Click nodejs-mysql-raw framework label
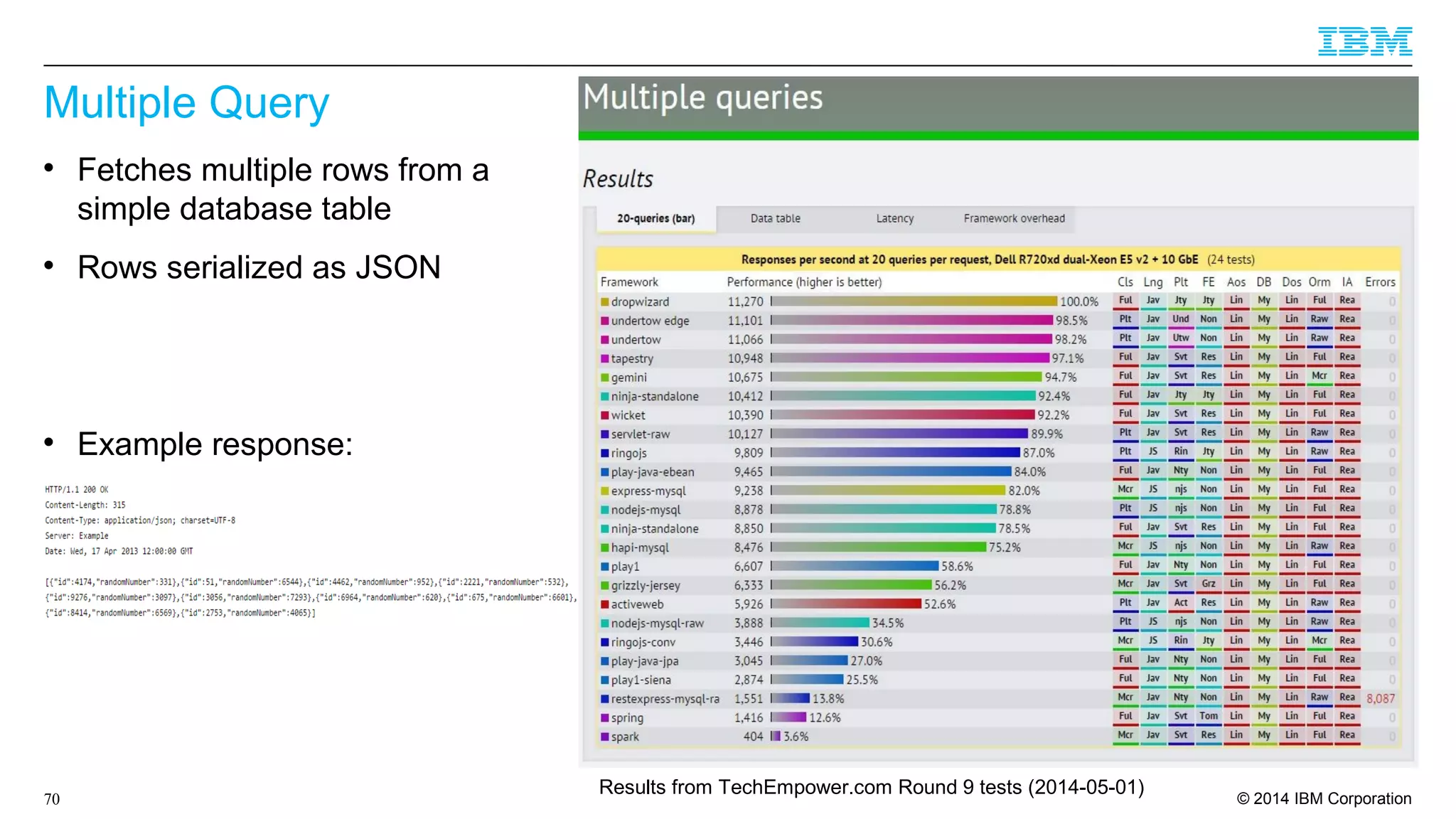Viewport: 1456px width, 819px height. 657,623
